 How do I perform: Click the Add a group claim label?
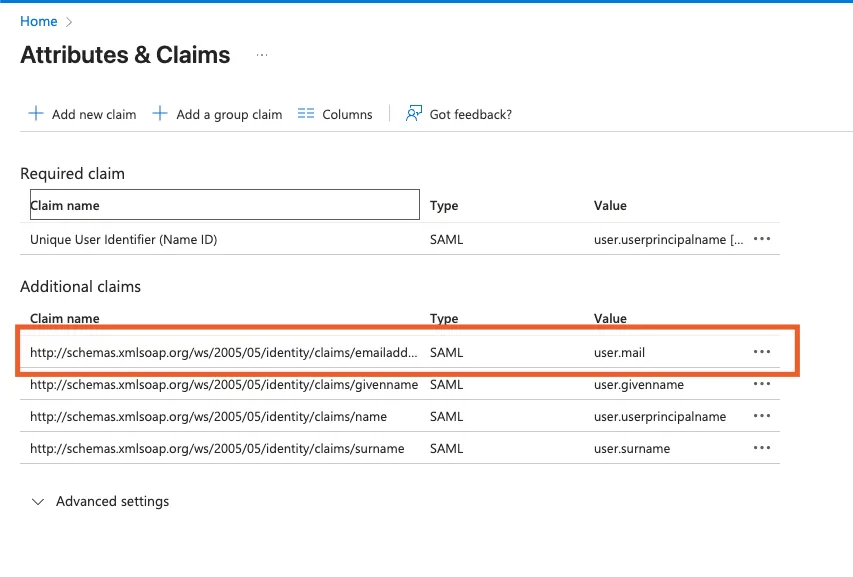point(229,115)
